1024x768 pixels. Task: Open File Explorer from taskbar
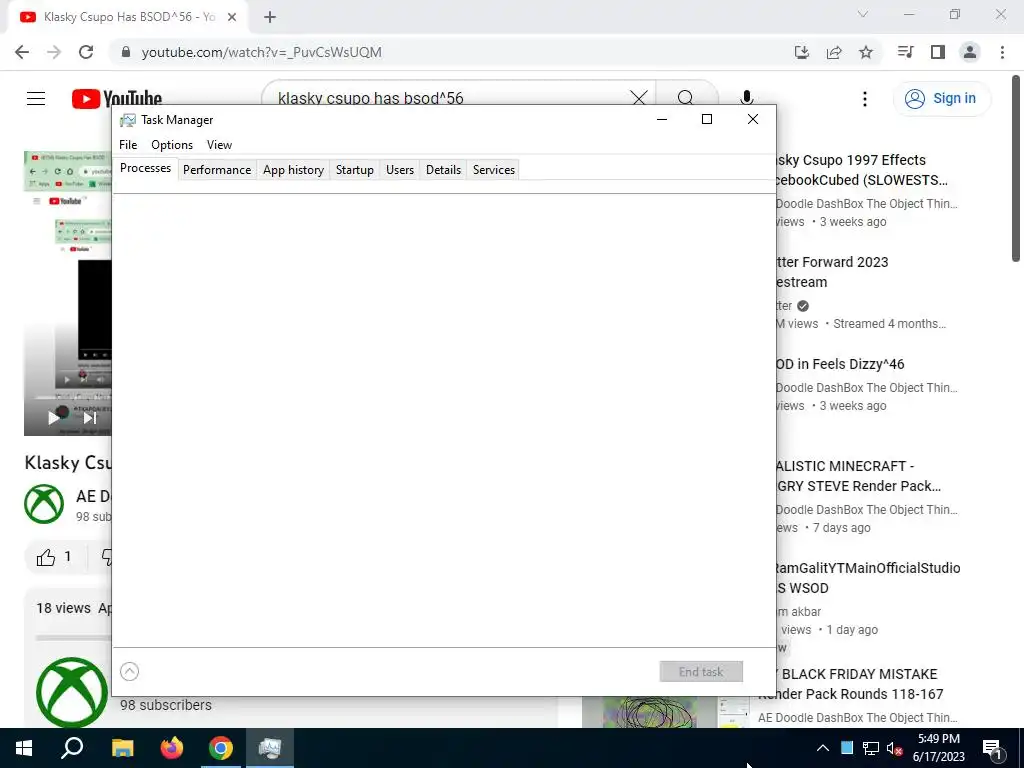click(x=122, y=748)
